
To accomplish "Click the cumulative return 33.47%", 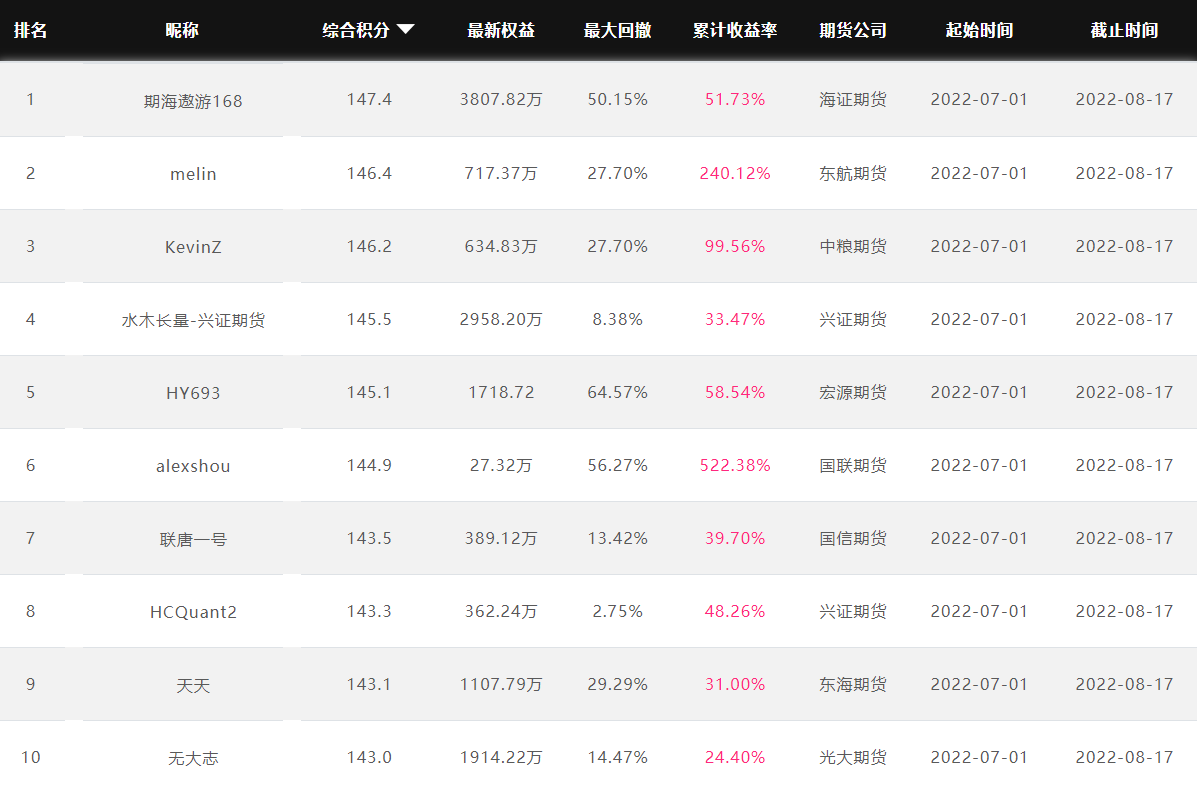I will click(x=735, y=319).
